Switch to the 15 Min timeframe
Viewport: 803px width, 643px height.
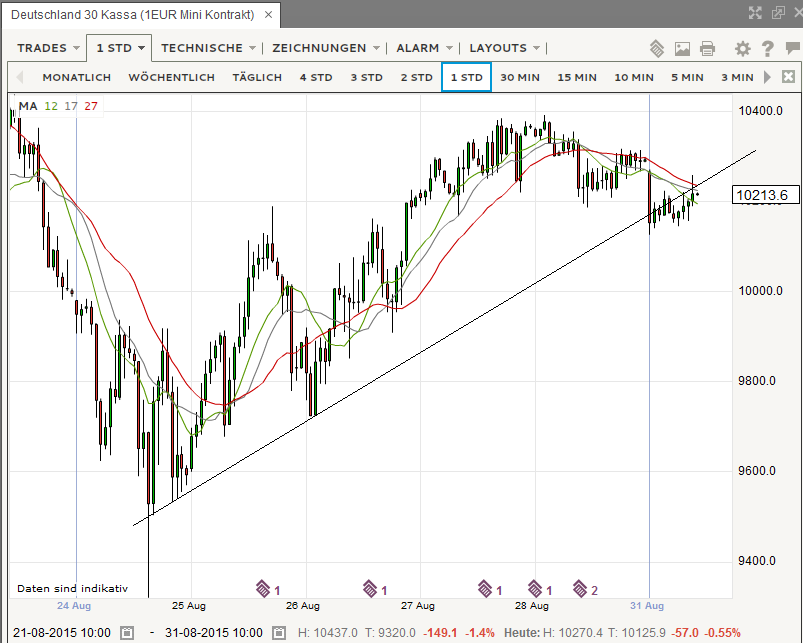[577, 77]
